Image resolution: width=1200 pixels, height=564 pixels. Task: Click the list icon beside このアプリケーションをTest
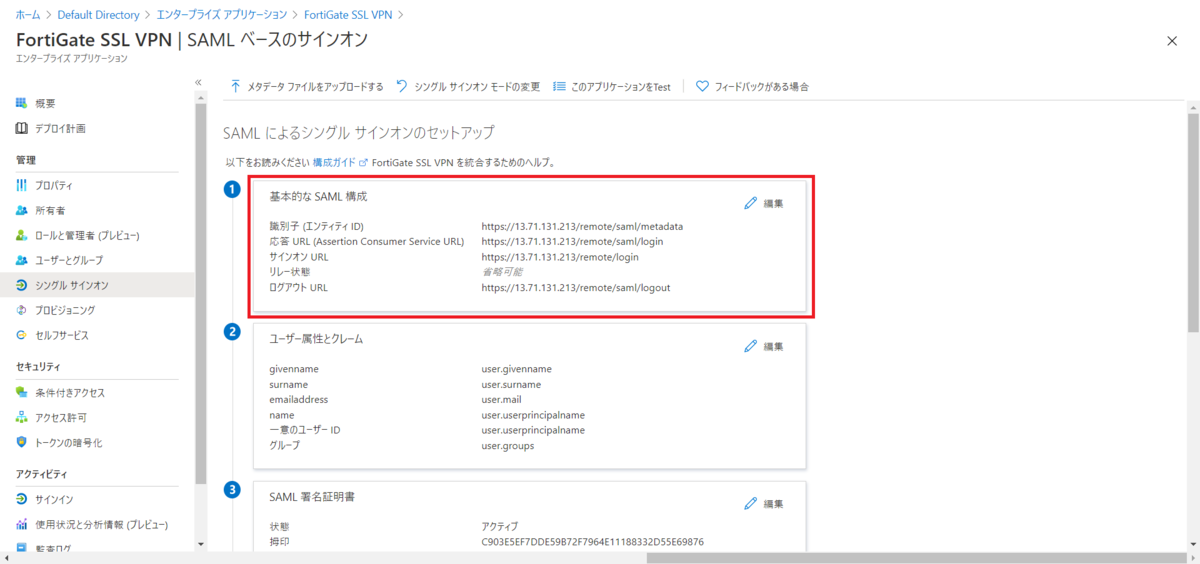click(559, 86)
